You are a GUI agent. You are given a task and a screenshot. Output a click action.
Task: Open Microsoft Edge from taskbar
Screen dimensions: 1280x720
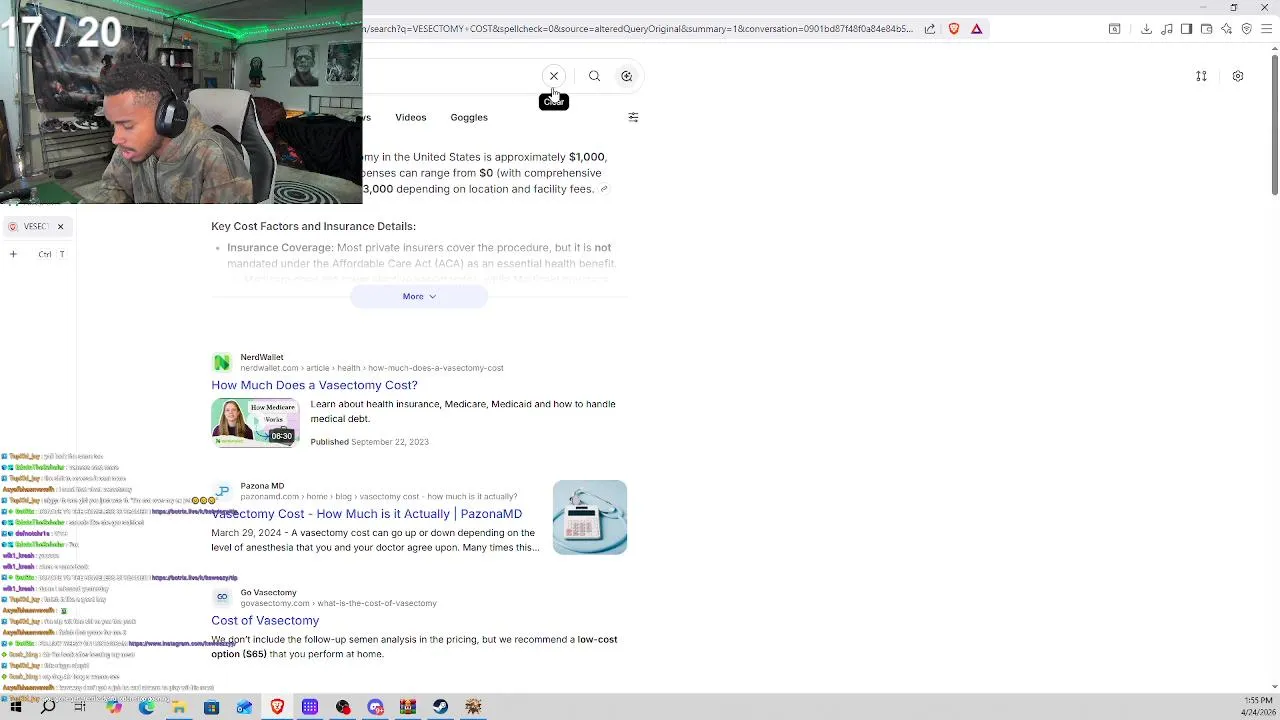pos(146,707)
